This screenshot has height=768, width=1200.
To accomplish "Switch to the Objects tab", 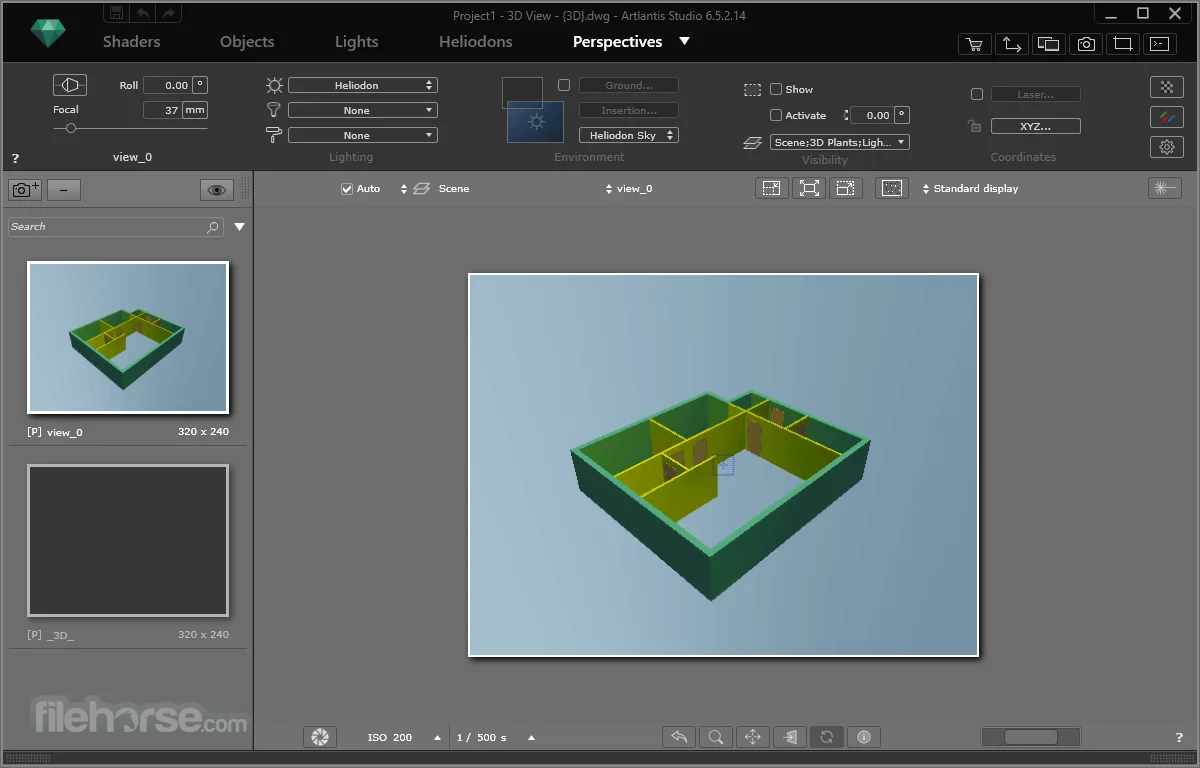I will point(247,42).
